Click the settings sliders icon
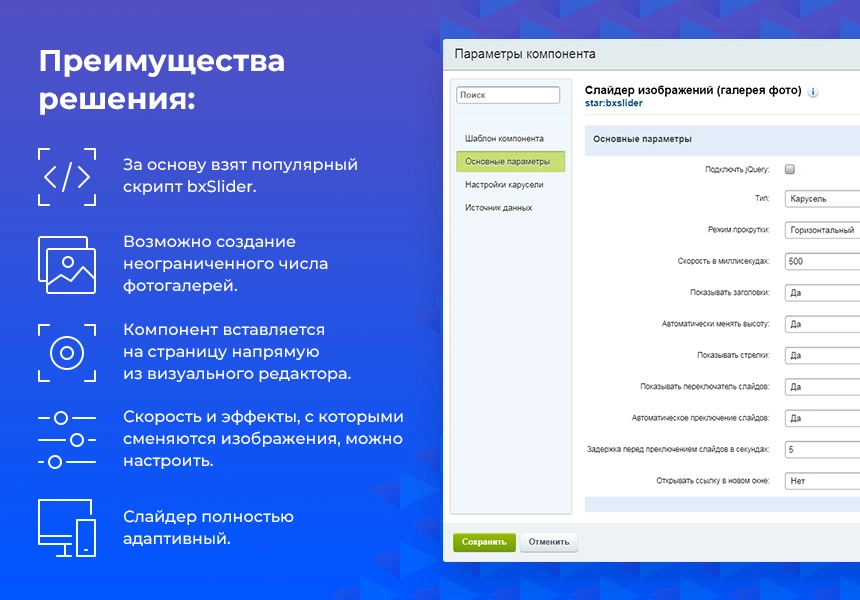 [67, 440]
